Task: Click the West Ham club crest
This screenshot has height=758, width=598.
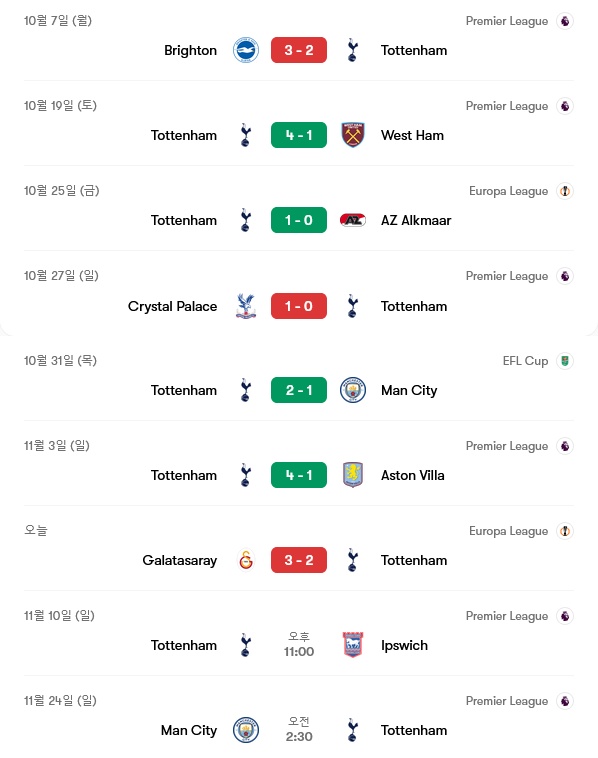Action: tap(353, 135)
